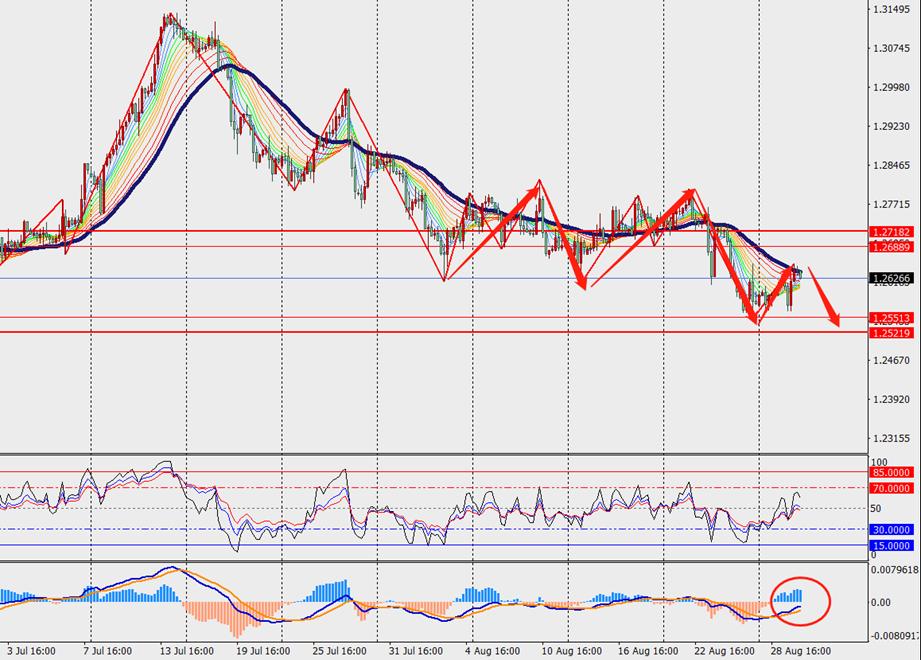Select the RSI 85.0000 overbought level label
Image resolution: width=921 pixels, height=660 pixels.
tap(892, 472)
